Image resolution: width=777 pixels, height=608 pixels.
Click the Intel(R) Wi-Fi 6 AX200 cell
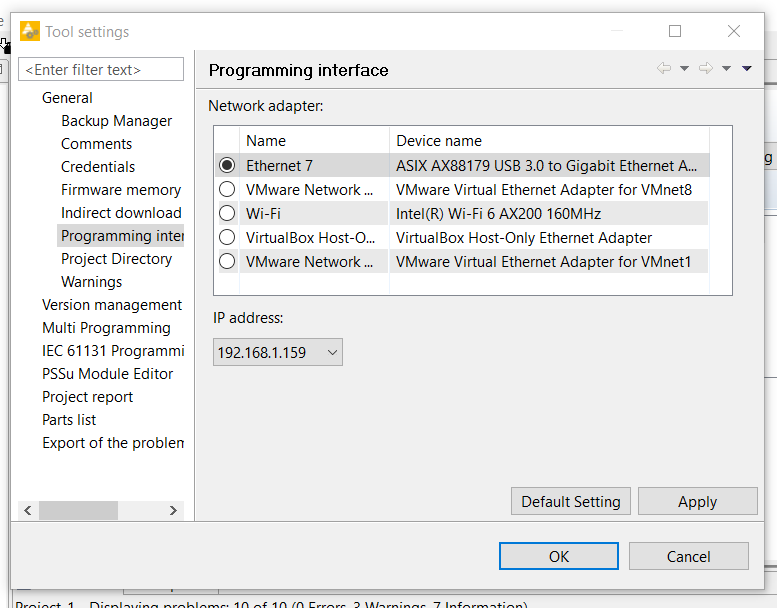coord(550,213)
